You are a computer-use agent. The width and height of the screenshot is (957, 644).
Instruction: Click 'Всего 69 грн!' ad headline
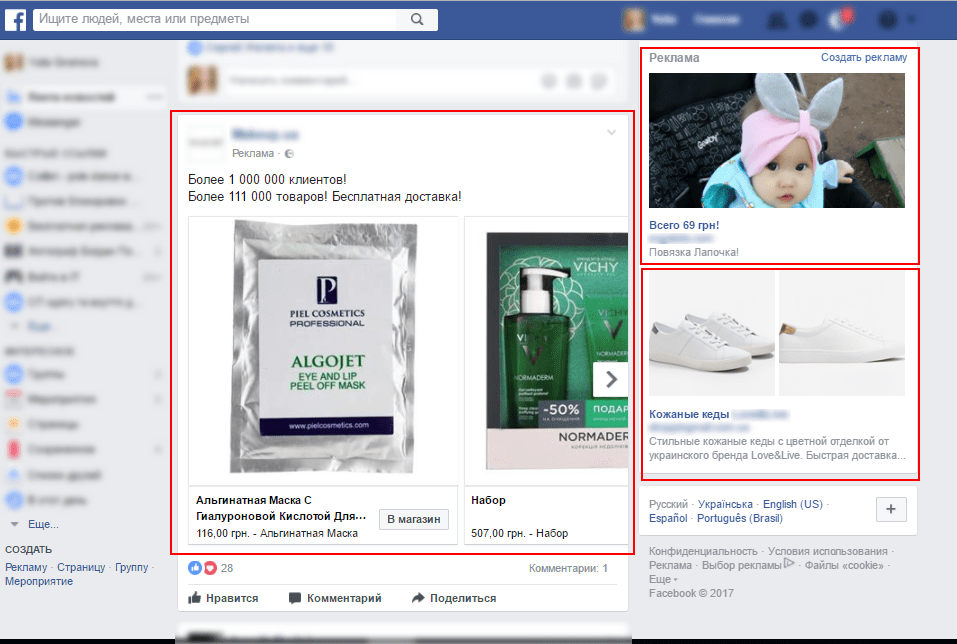684,225
